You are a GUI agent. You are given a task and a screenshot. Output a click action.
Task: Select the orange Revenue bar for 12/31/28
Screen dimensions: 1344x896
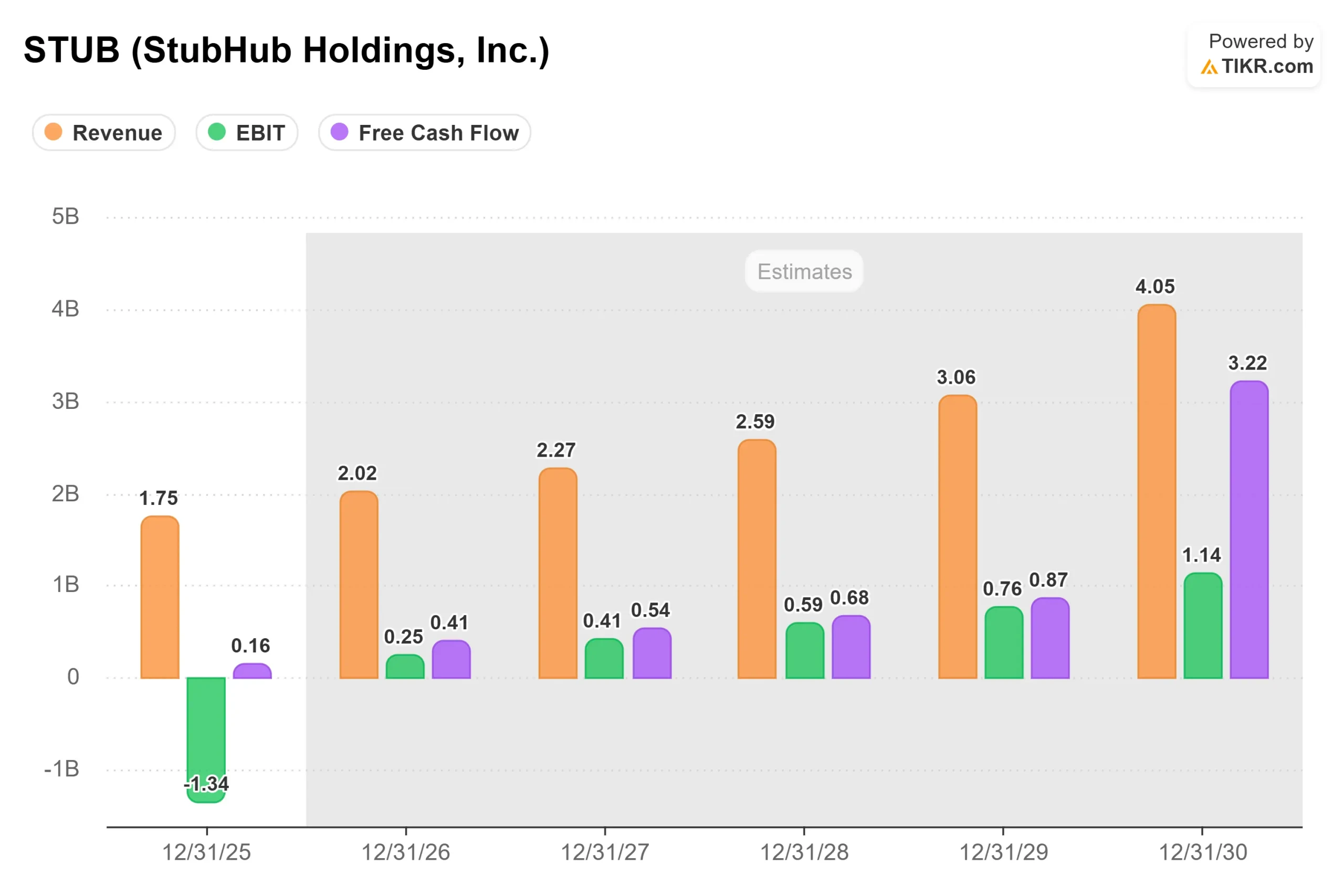tap(757, 559)
